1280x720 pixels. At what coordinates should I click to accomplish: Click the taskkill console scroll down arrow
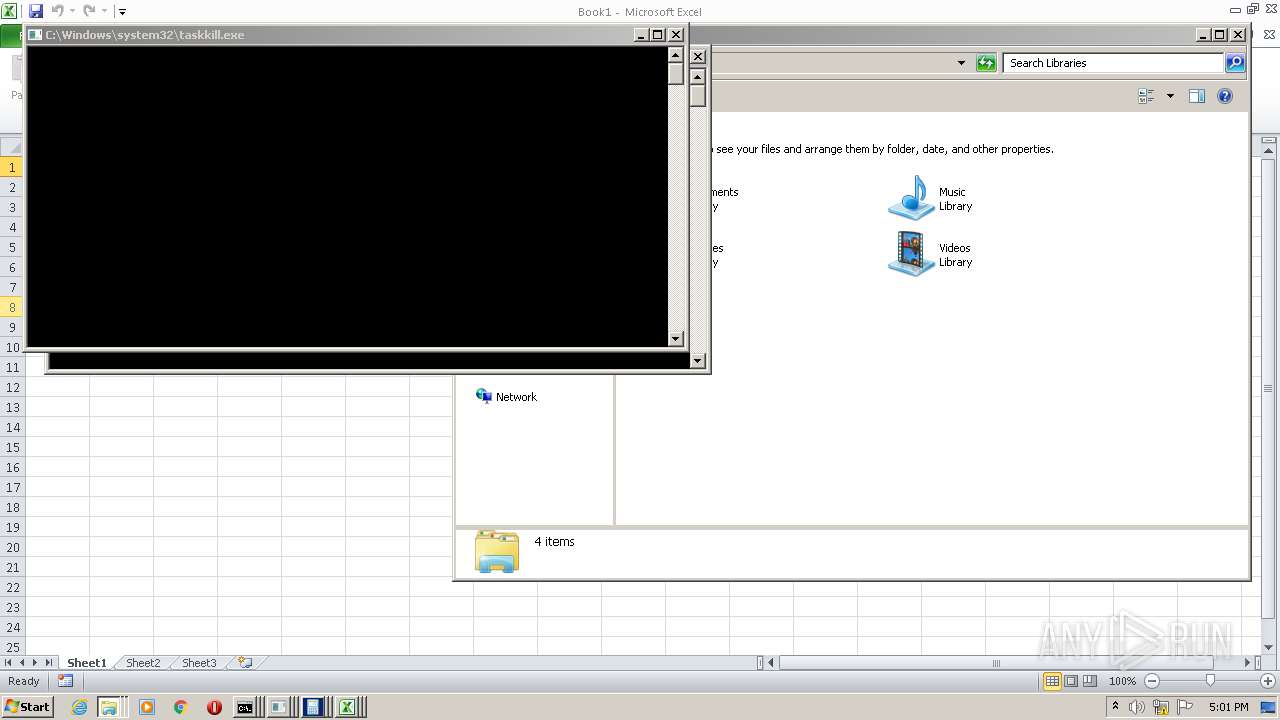pyautogui.click(x=675, y=339)
